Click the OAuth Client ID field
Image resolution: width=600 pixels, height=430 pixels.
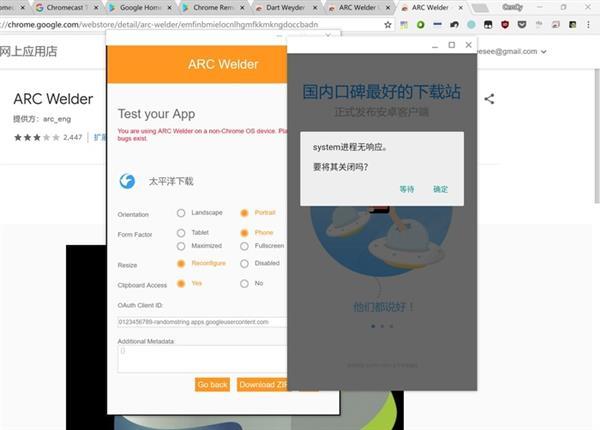pos(202,322)
